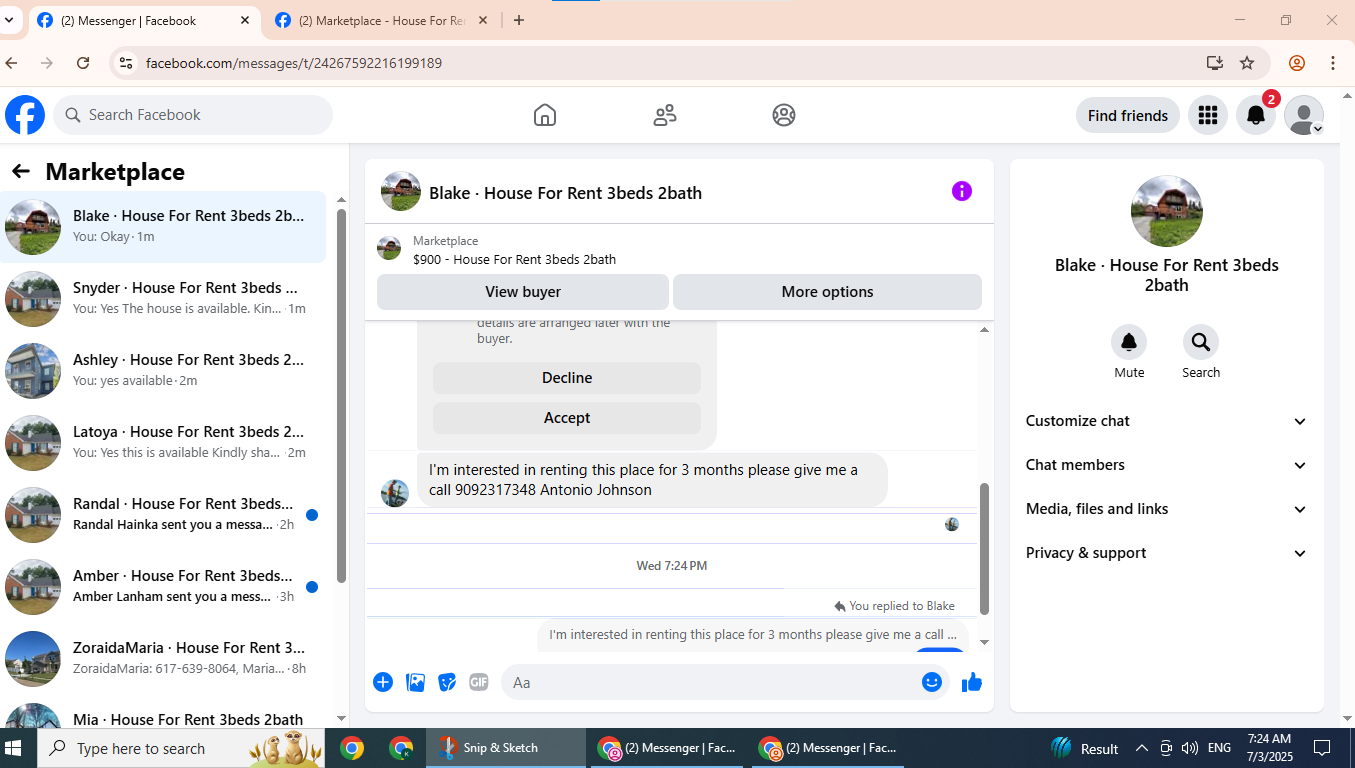1355x768 pixels.
Task: Show hidden system tray icons chevron
Action: (1141, 748)
